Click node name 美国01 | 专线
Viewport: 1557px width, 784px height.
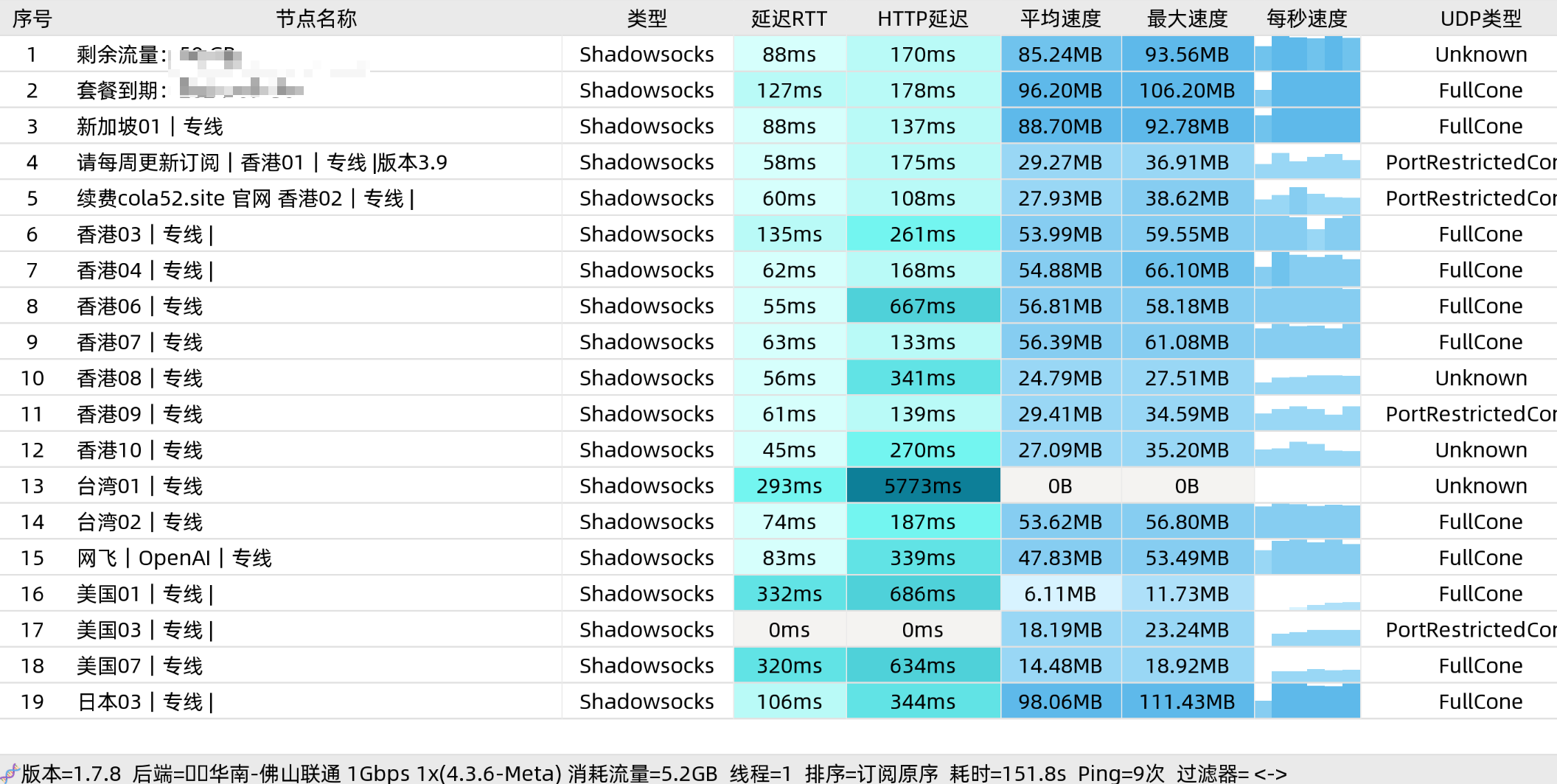pyautogui.click(x=145, y=595)
